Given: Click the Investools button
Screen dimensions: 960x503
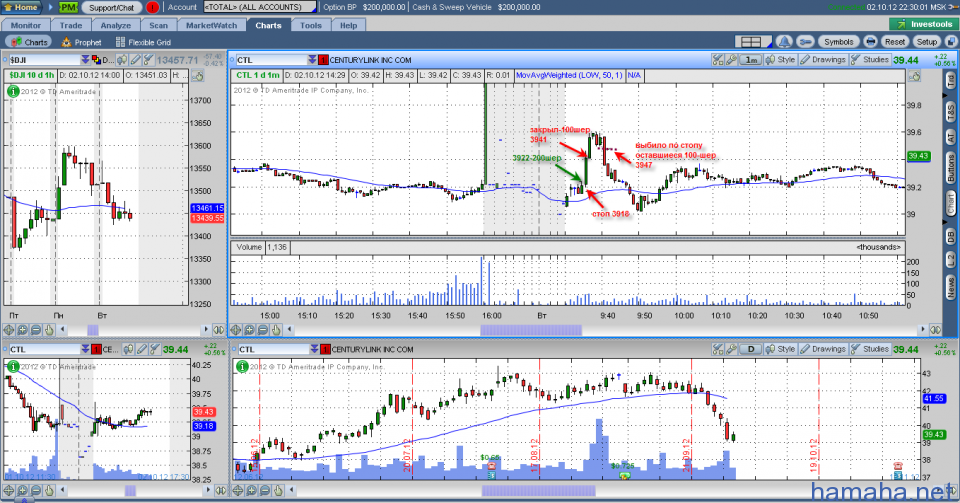Looking at the screenshot, I should 924,24.
